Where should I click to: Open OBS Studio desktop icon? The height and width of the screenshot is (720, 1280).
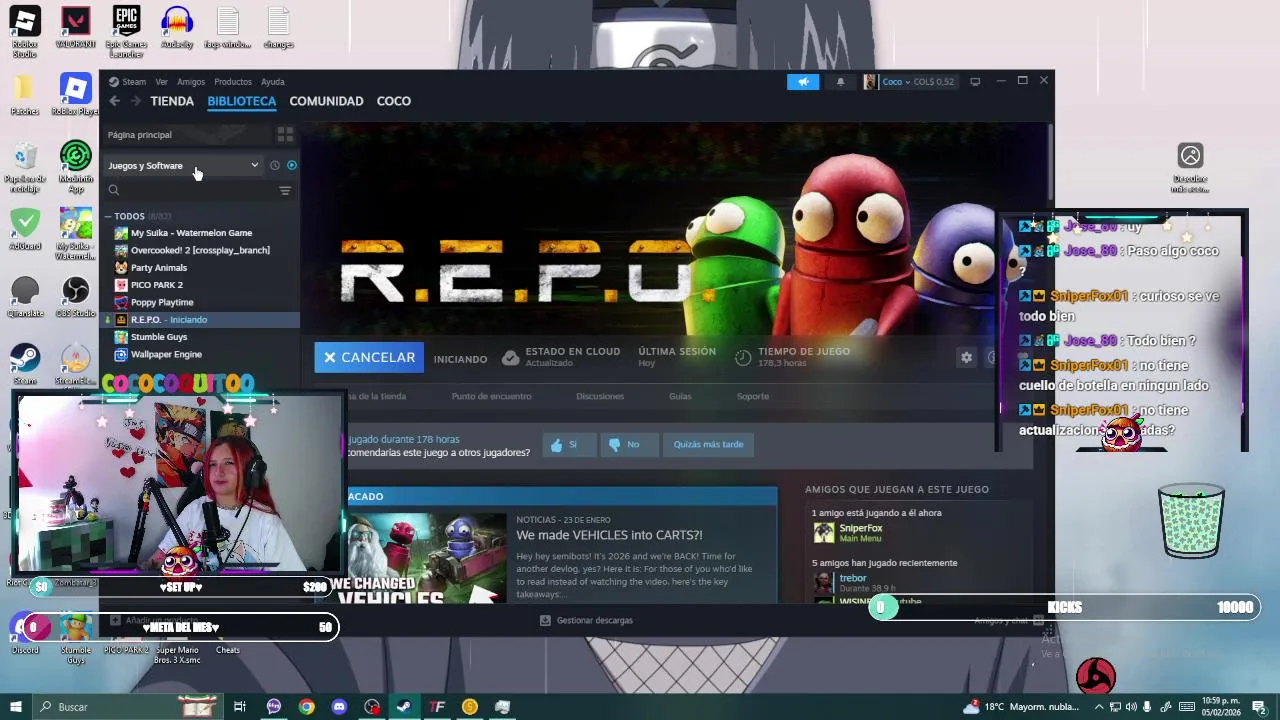pyautogui.click(x=75, y=297)
